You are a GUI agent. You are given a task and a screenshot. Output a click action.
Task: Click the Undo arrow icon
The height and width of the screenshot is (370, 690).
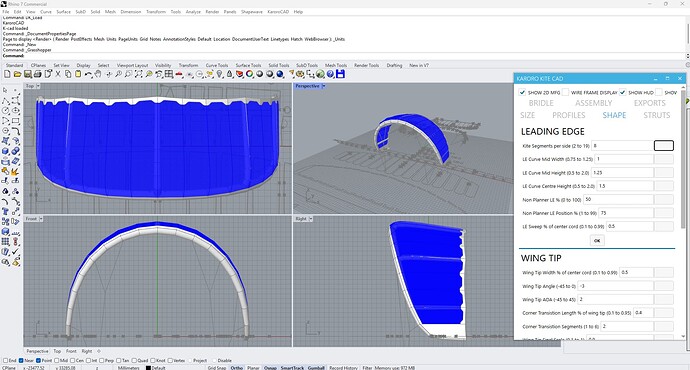coord(88,74)
